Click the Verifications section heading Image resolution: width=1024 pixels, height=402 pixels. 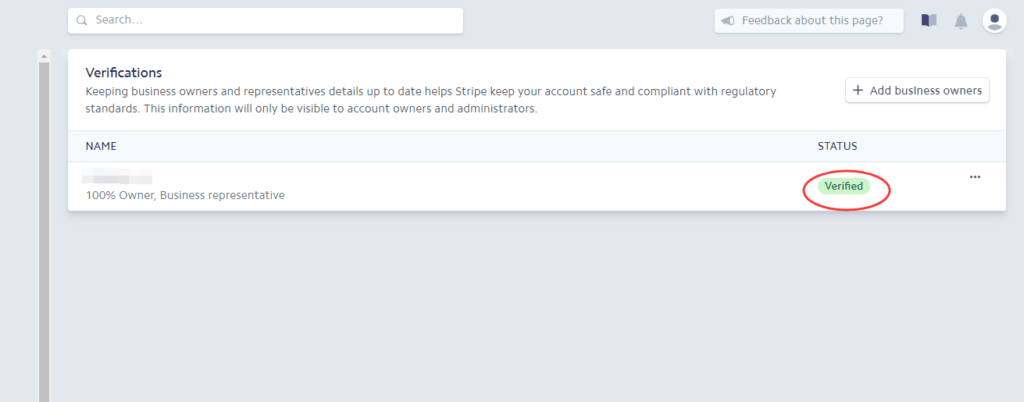pos(123,72)
